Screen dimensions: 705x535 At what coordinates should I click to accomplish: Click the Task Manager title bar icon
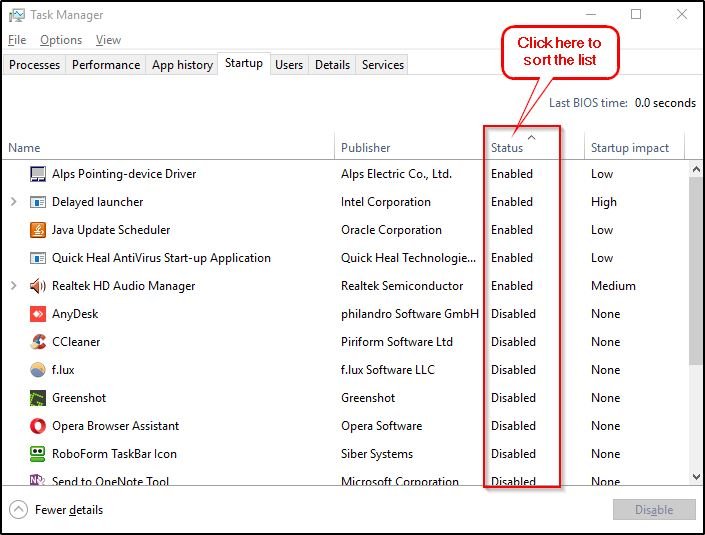point(17,15)
